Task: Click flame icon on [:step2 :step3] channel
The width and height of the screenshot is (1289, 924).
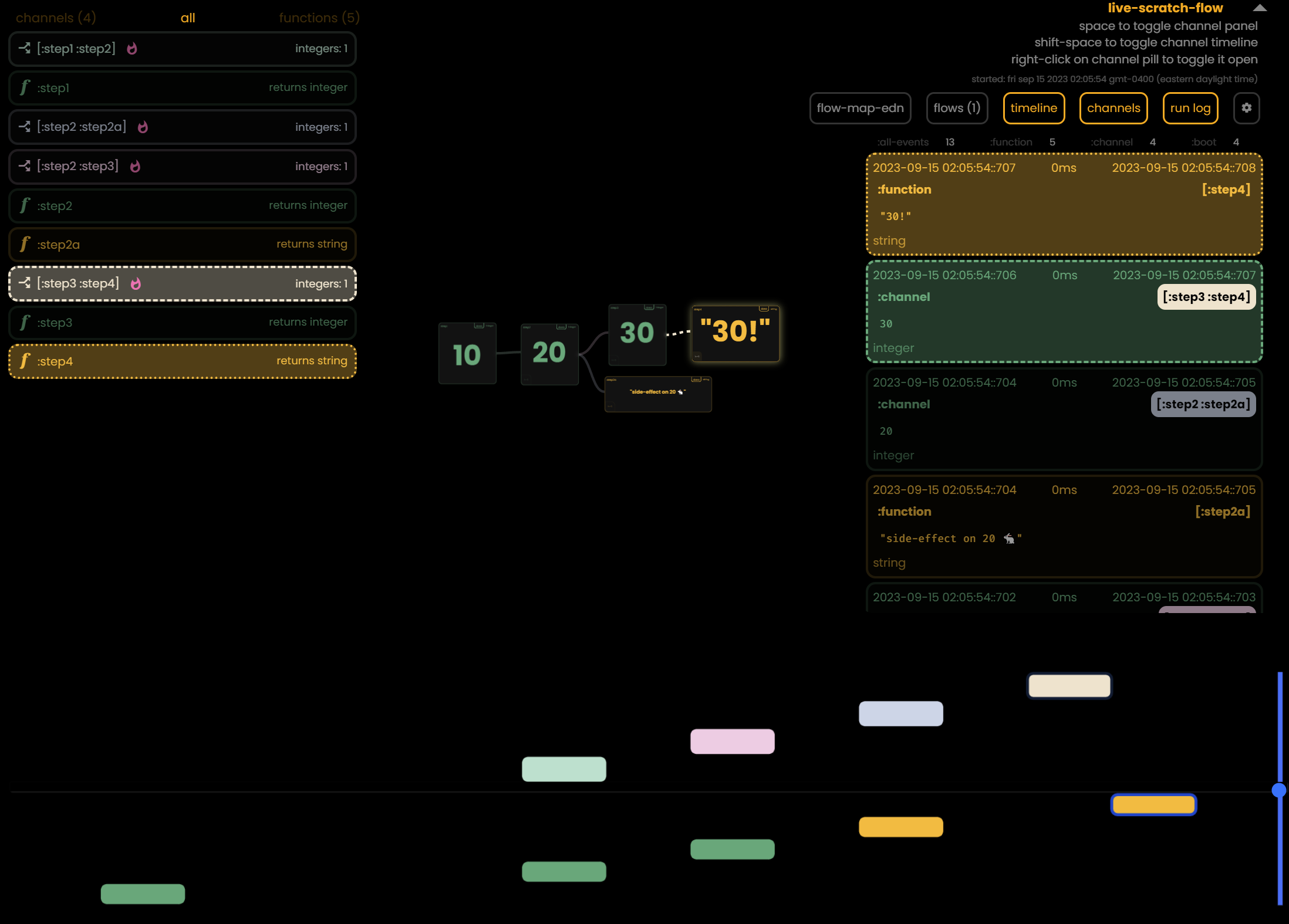Action: 135,167
